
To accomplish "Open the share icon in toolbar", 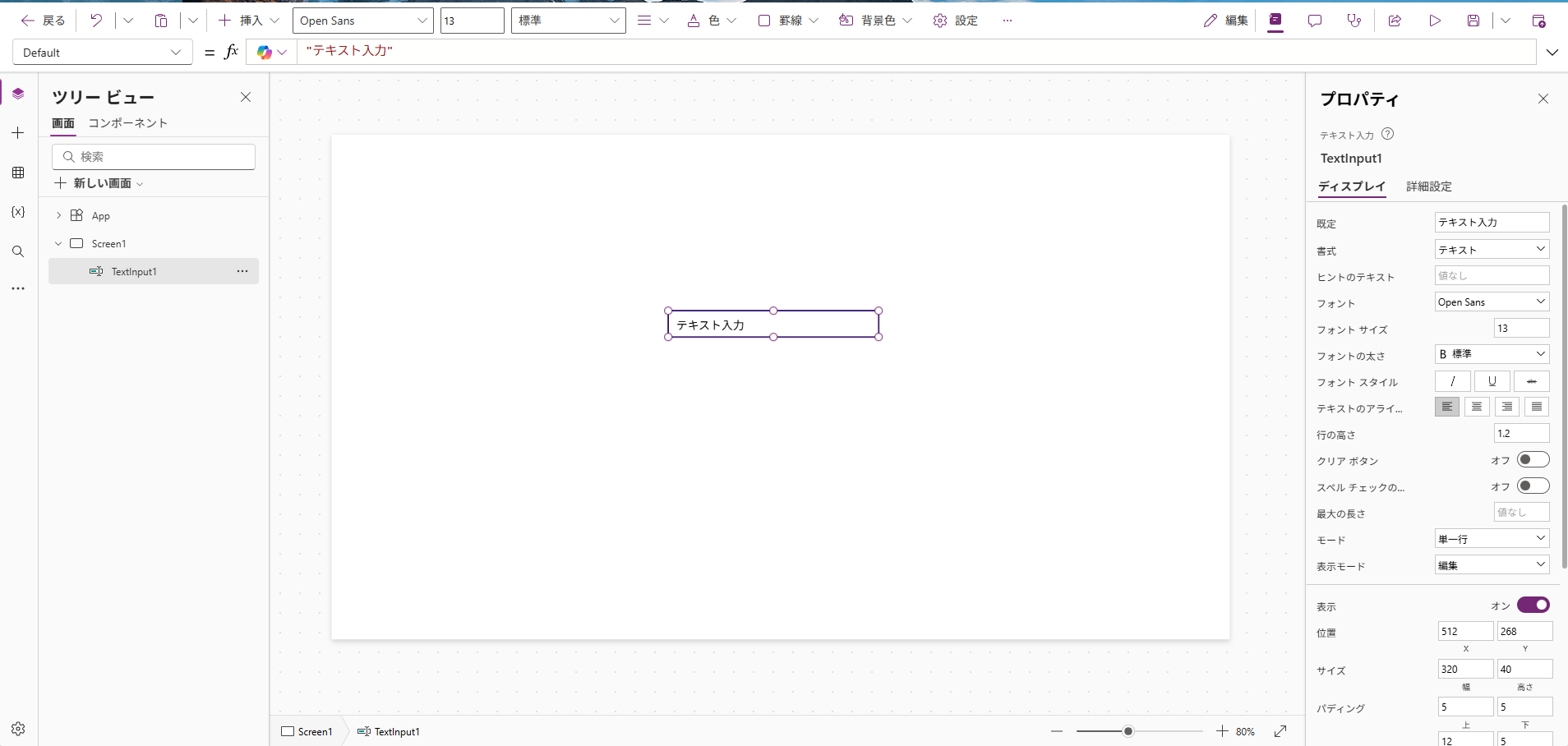I will [1395, 21].
